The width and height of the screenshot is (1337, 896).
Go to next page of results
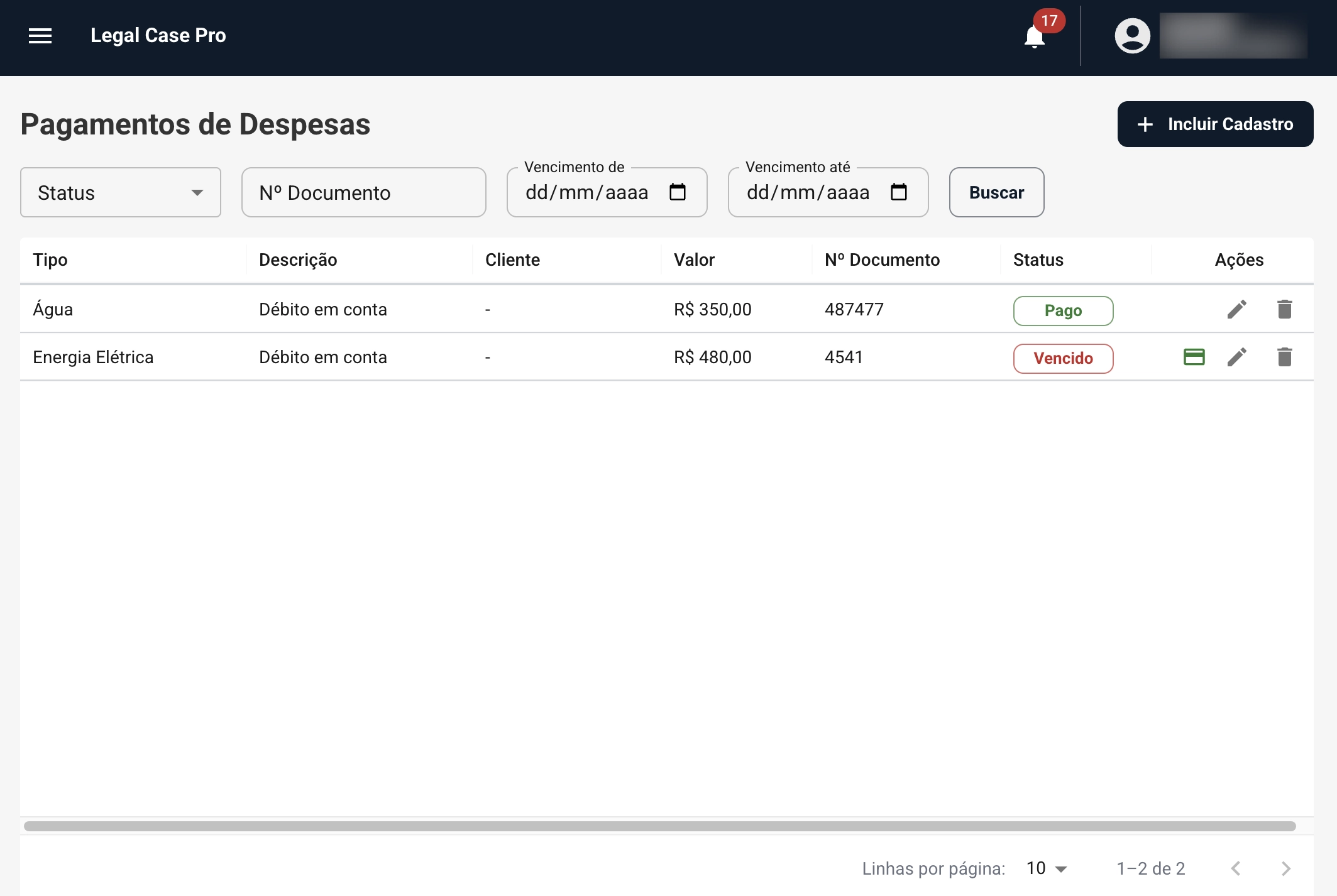pos(1286,868)
